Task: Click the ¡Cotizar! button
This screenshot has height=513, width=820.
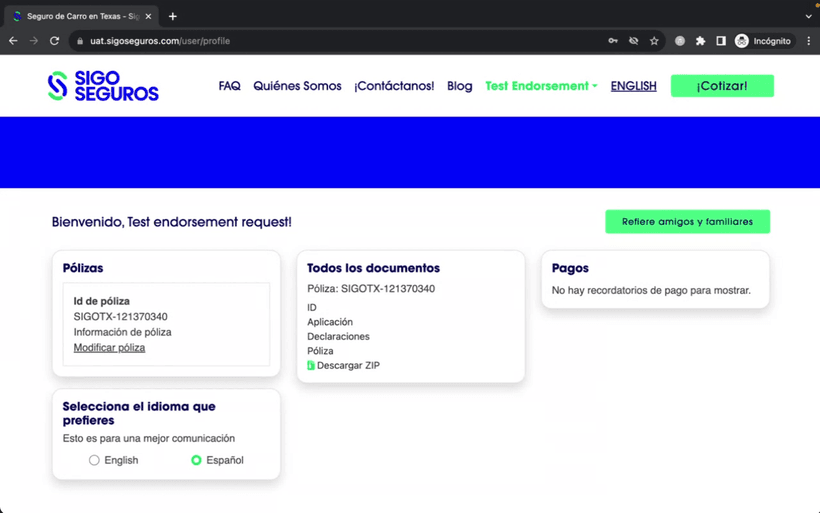Action: pyautogui.click(x=722, y=86)
